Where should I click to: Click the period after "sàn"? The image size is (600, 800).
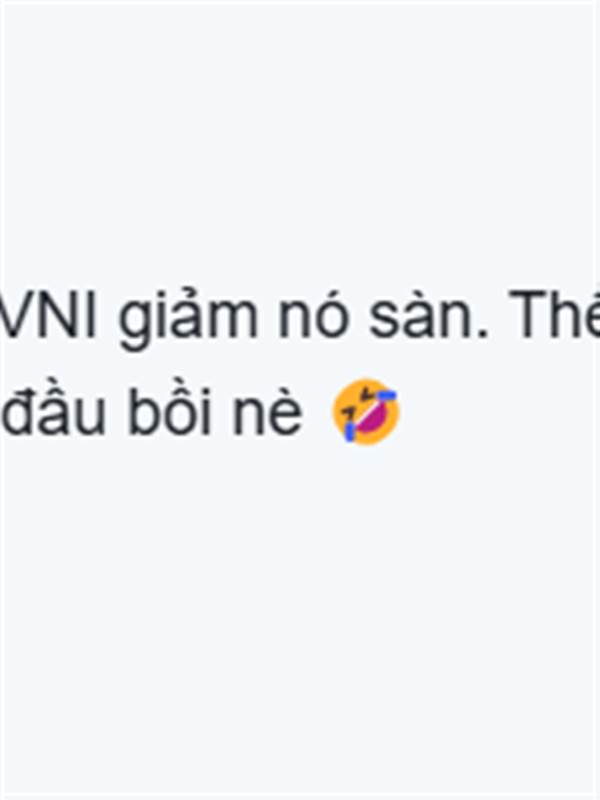482,333
